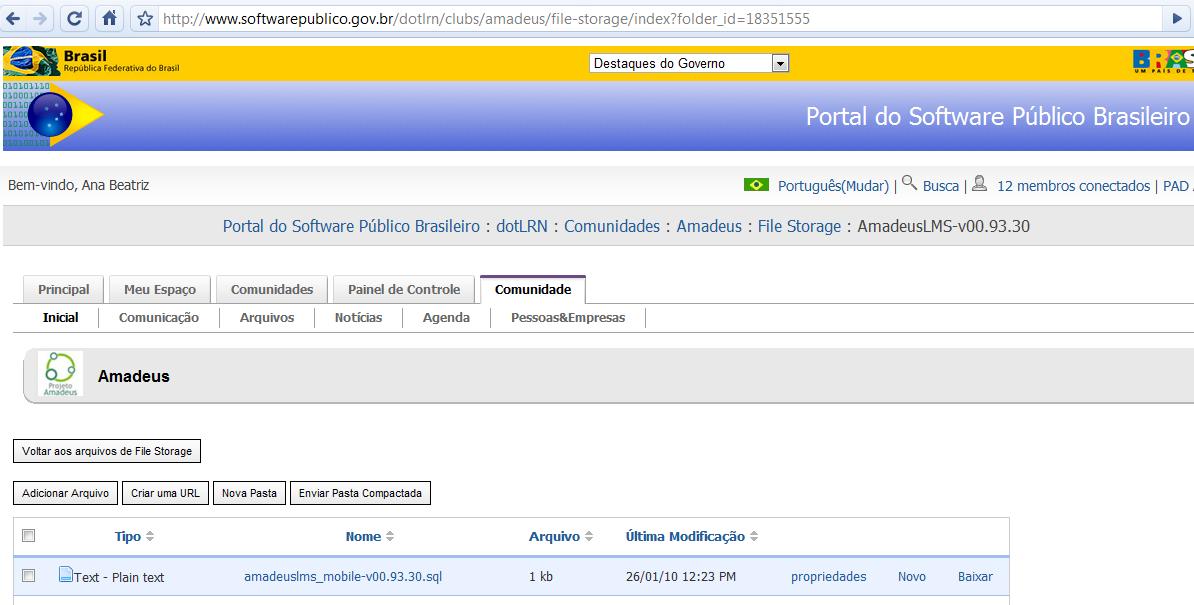Click the Comunidades breadcrumb link

tap(612, 226)
